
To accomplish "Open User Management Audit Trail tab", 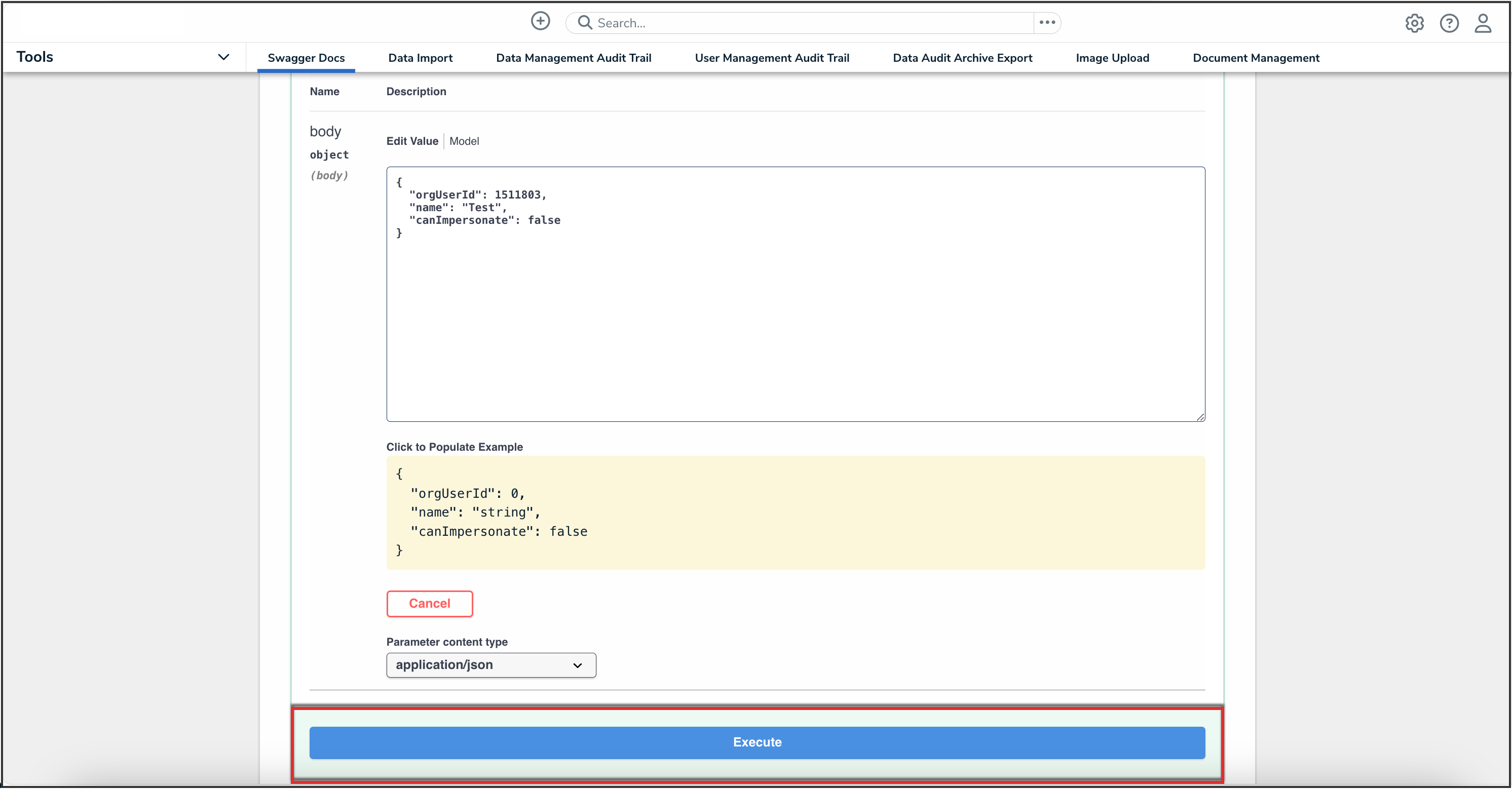I will point(772,58).
